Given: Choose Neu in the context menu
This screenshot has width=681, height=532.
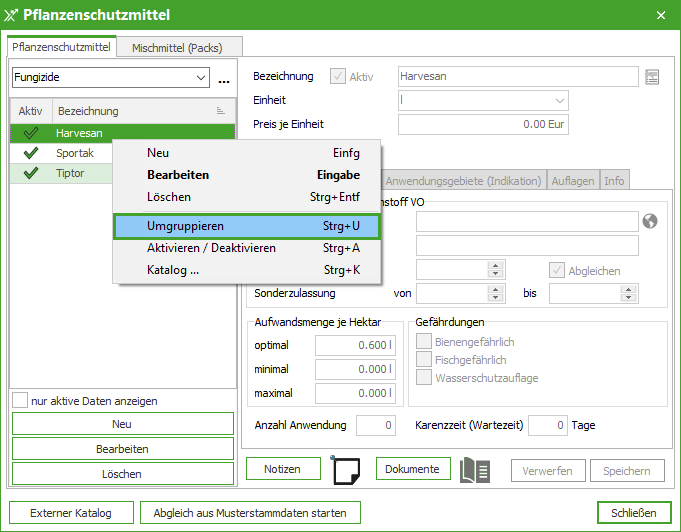Looking at the screenshot, I should 247,153.
